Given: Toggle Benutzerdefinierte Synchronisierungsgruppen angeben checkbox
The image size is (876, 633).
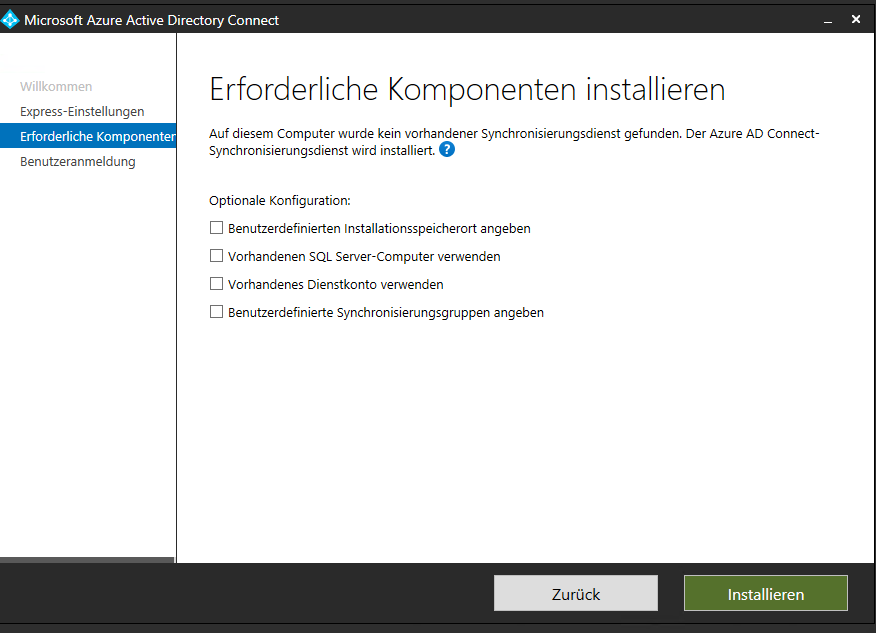Looking at the screenshot, I should pyautogui.click(x=216, y=312).
